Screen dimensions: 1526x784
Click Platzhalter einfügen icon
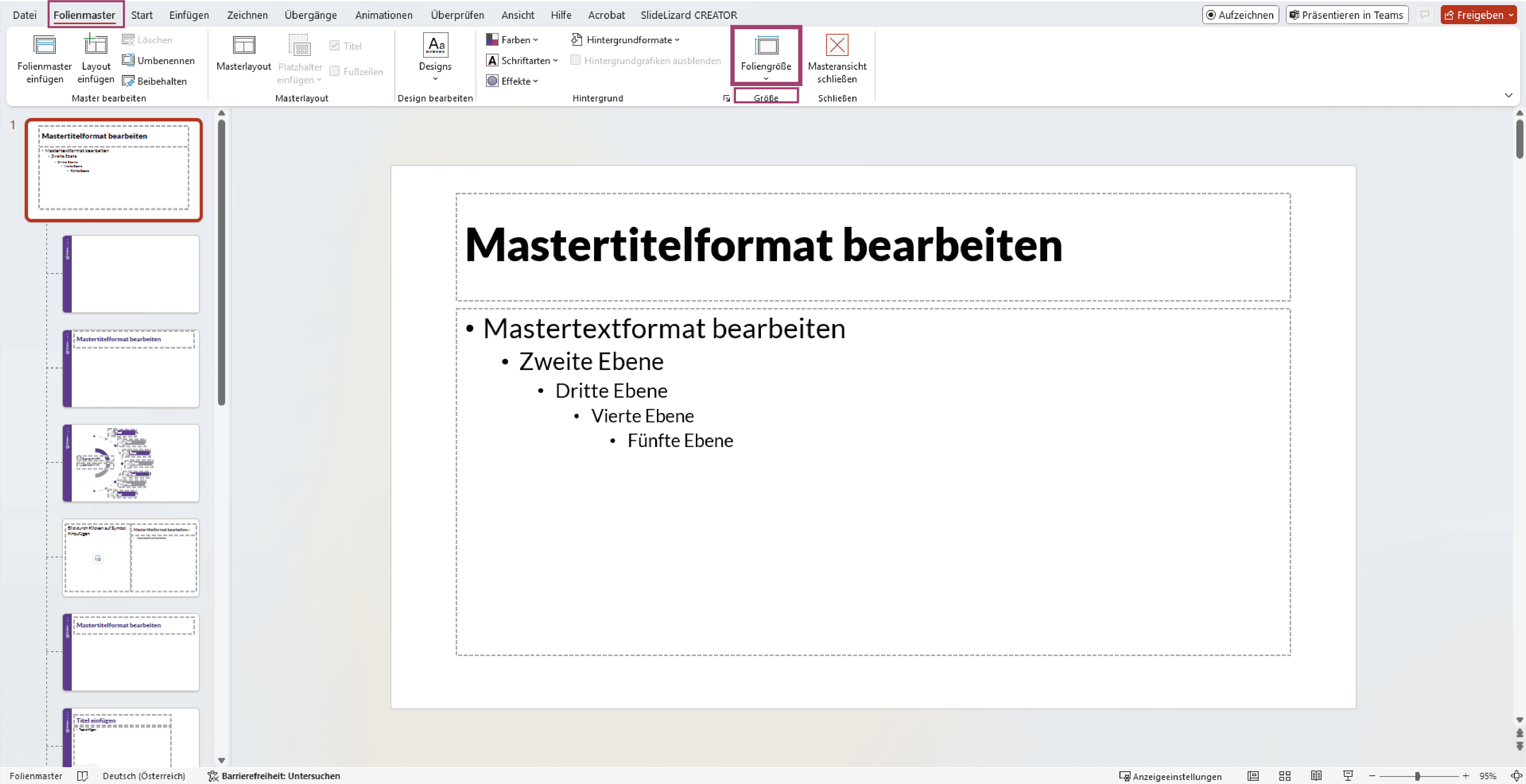300,46
